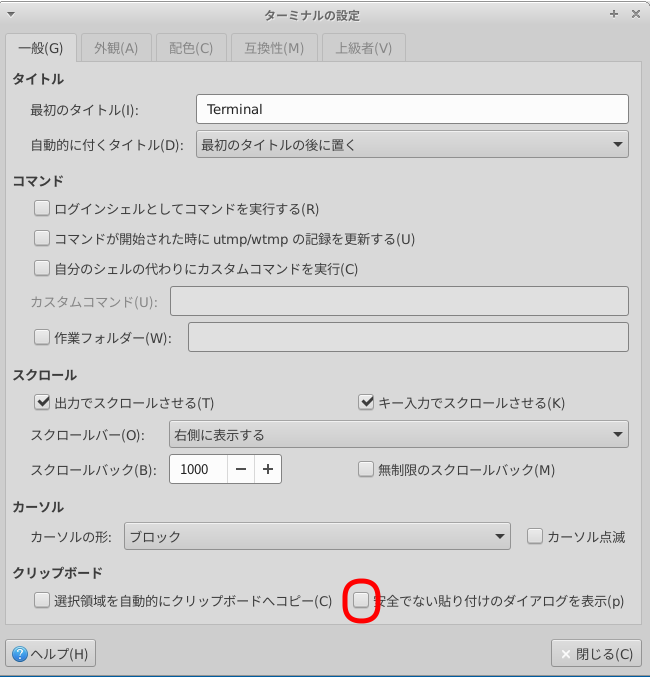The image size is (650, 677).
Task: Switch to the 外観(A) tab
Action: tap(116, 48)
